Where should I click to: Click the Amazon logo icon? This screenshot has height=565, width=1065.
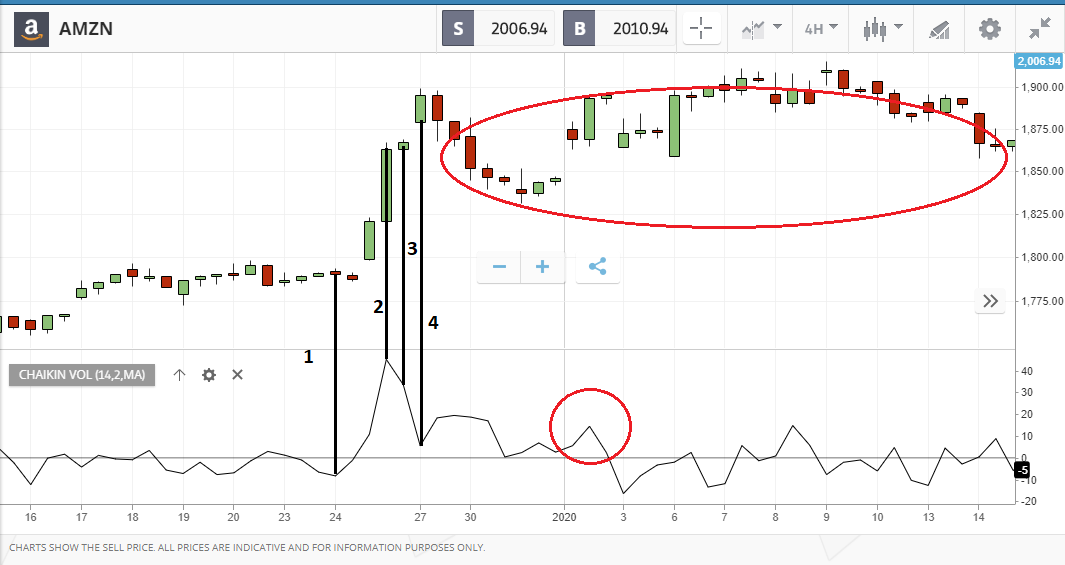[x=31, y=29]
